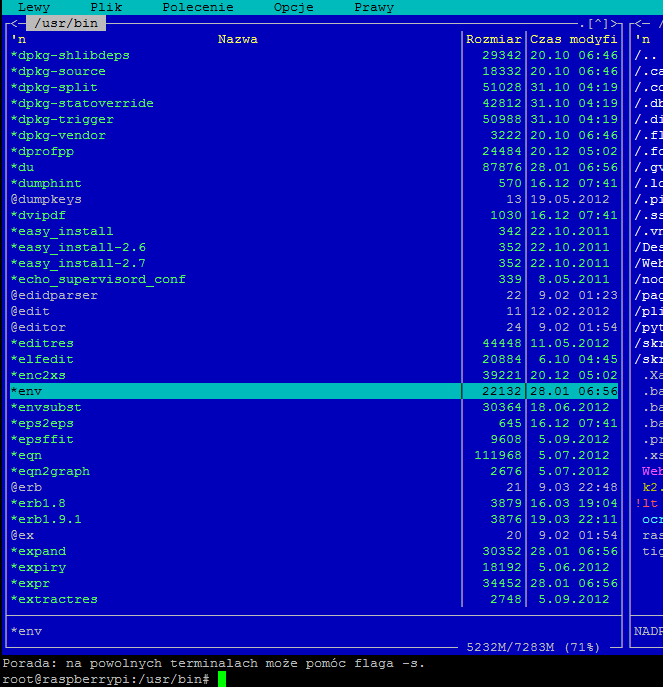Click the /usr/bin path tab

[x=66, y=23]
